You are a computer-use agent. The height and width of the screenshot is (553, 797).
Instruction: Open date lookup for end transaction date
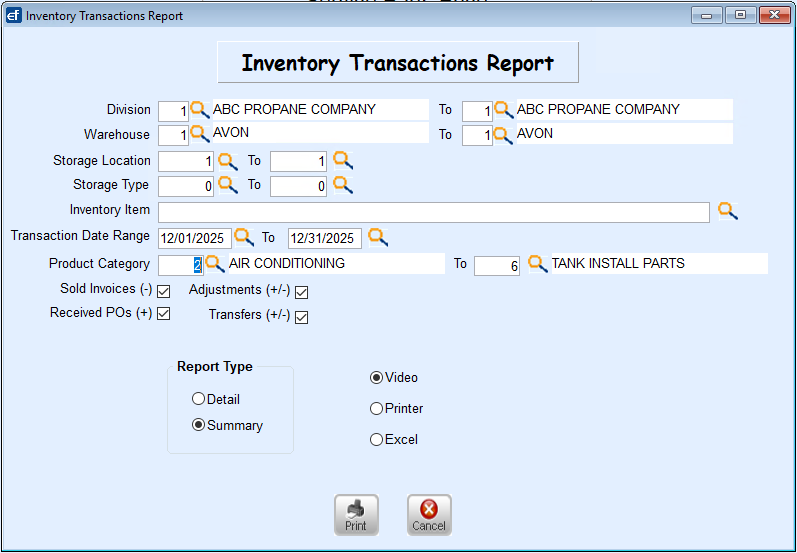click(378, 237)
